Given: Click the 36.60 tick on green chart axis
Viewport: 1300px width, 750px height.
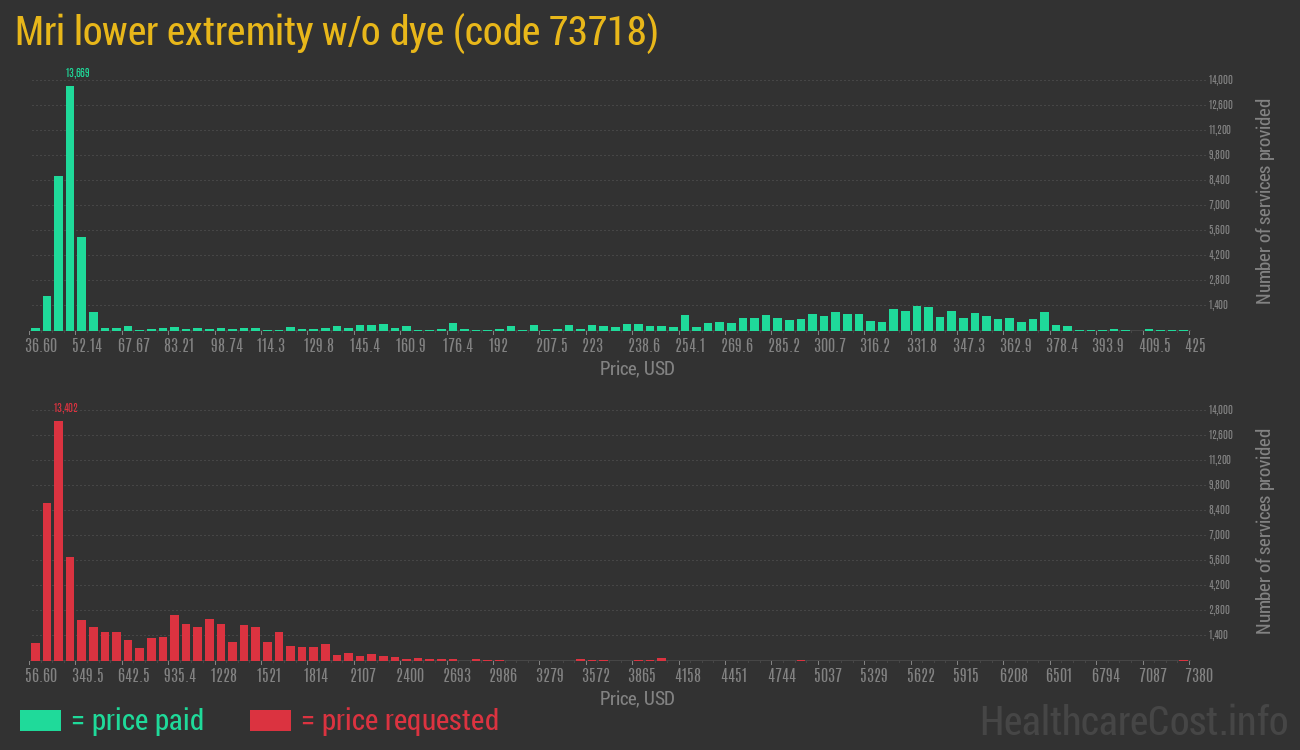Looking at the screenshot, I should click(x=41, y=346).
